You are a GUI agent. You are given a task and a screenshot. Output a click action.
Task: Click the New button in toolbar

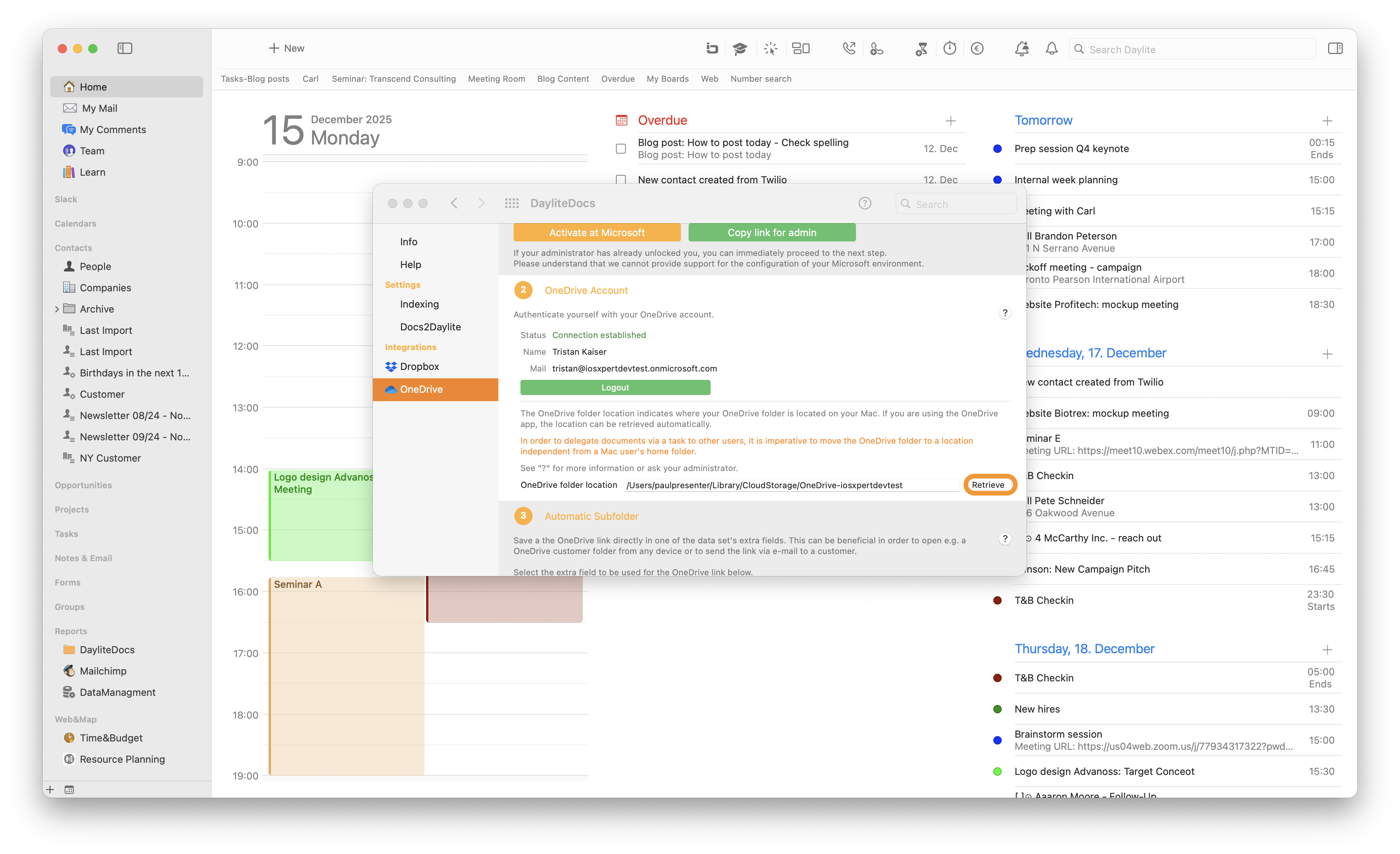(x=286, y=48)
